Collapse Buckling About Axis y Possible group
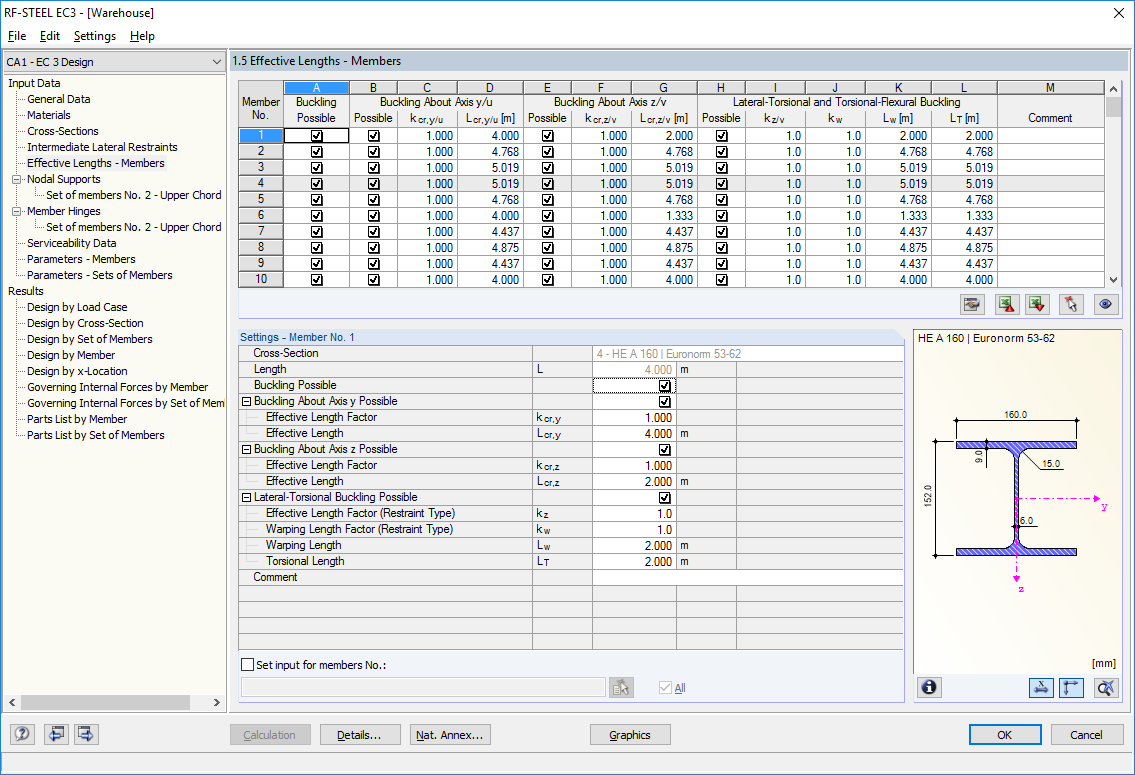Image resolution: width=1135 pixels, height=775 pixels. click(x=246, y=402)
